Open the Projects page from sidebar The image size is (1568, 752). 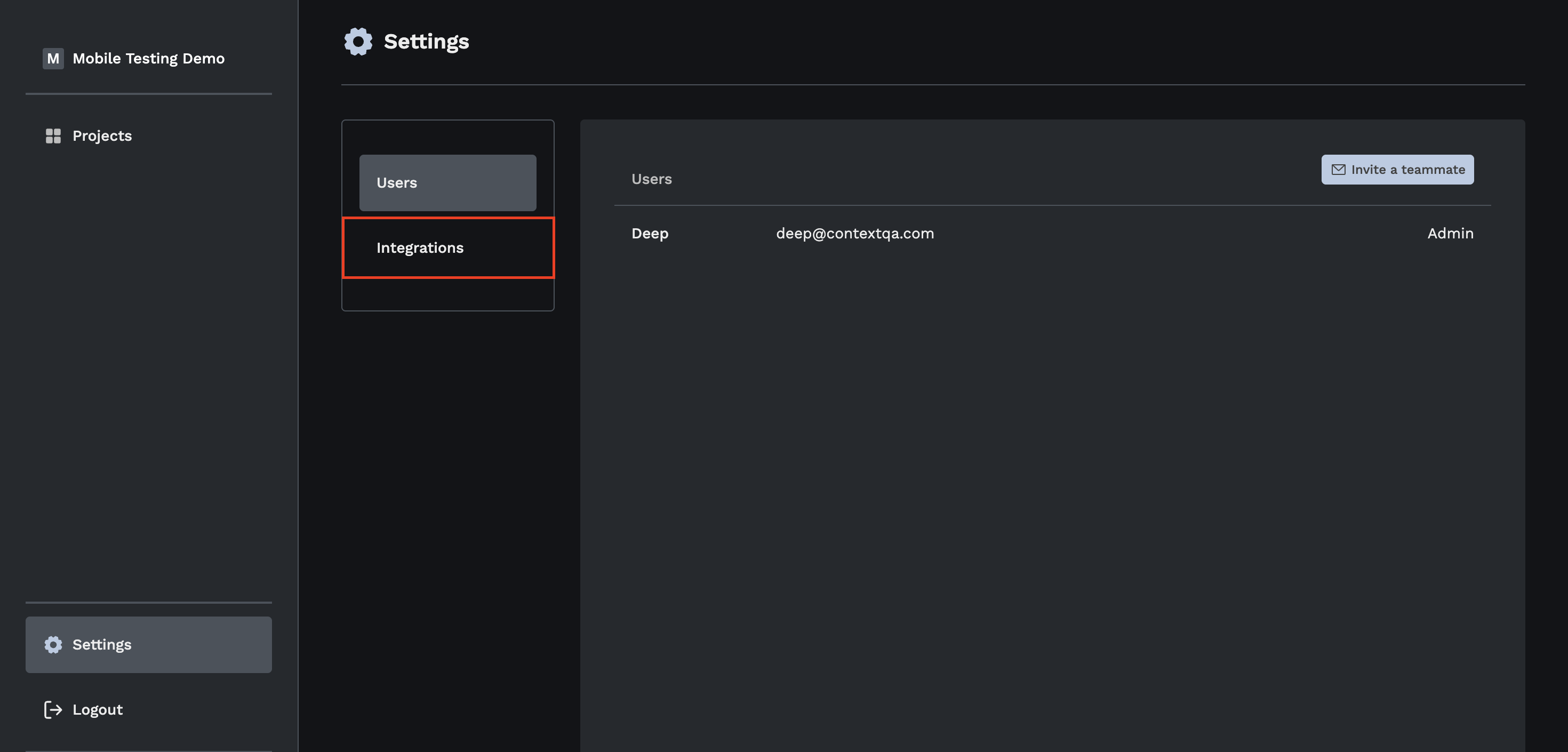click(102, 136)
